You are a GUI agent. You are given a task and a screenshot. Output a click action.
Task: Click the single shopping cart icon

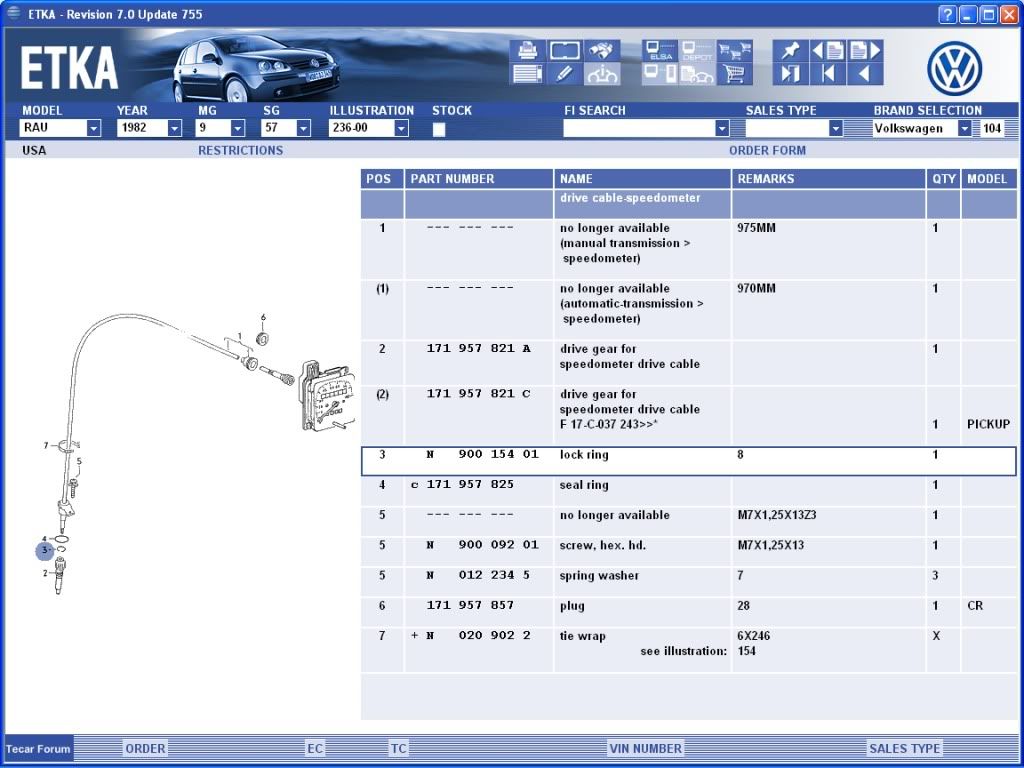pyautogui.click(x=735, y=75)
